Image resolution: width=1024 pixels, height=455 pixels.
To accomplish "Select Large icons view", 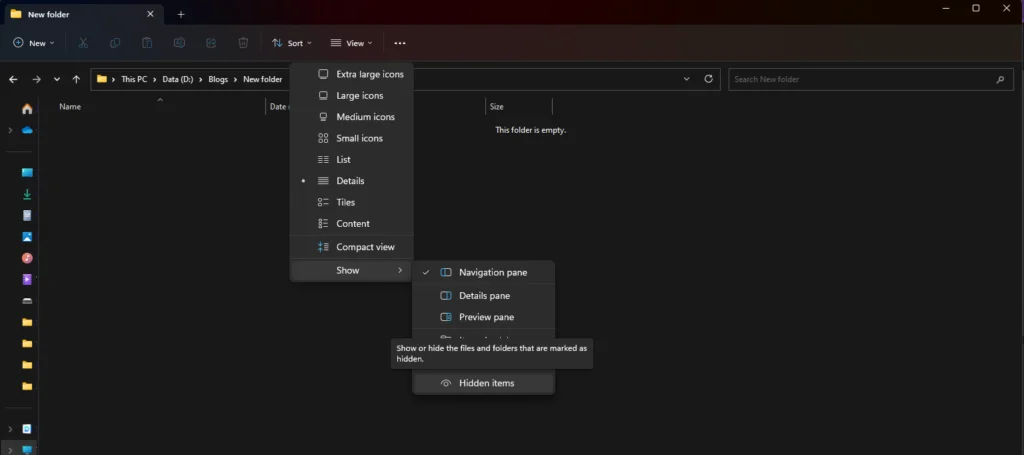I will [351, 96].
